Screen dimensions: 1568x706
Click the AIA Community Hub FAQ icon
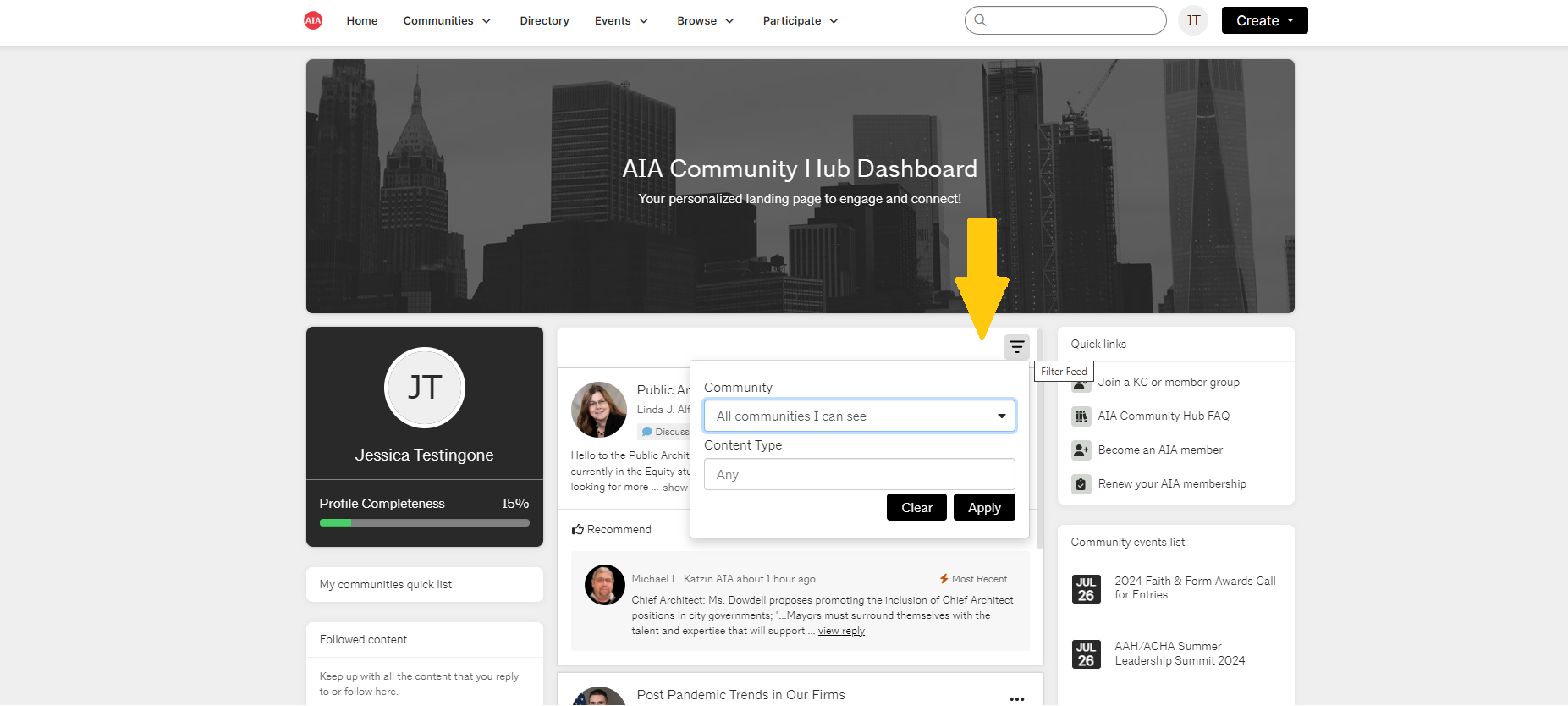pyautogui.click(x=1081, y=416)
